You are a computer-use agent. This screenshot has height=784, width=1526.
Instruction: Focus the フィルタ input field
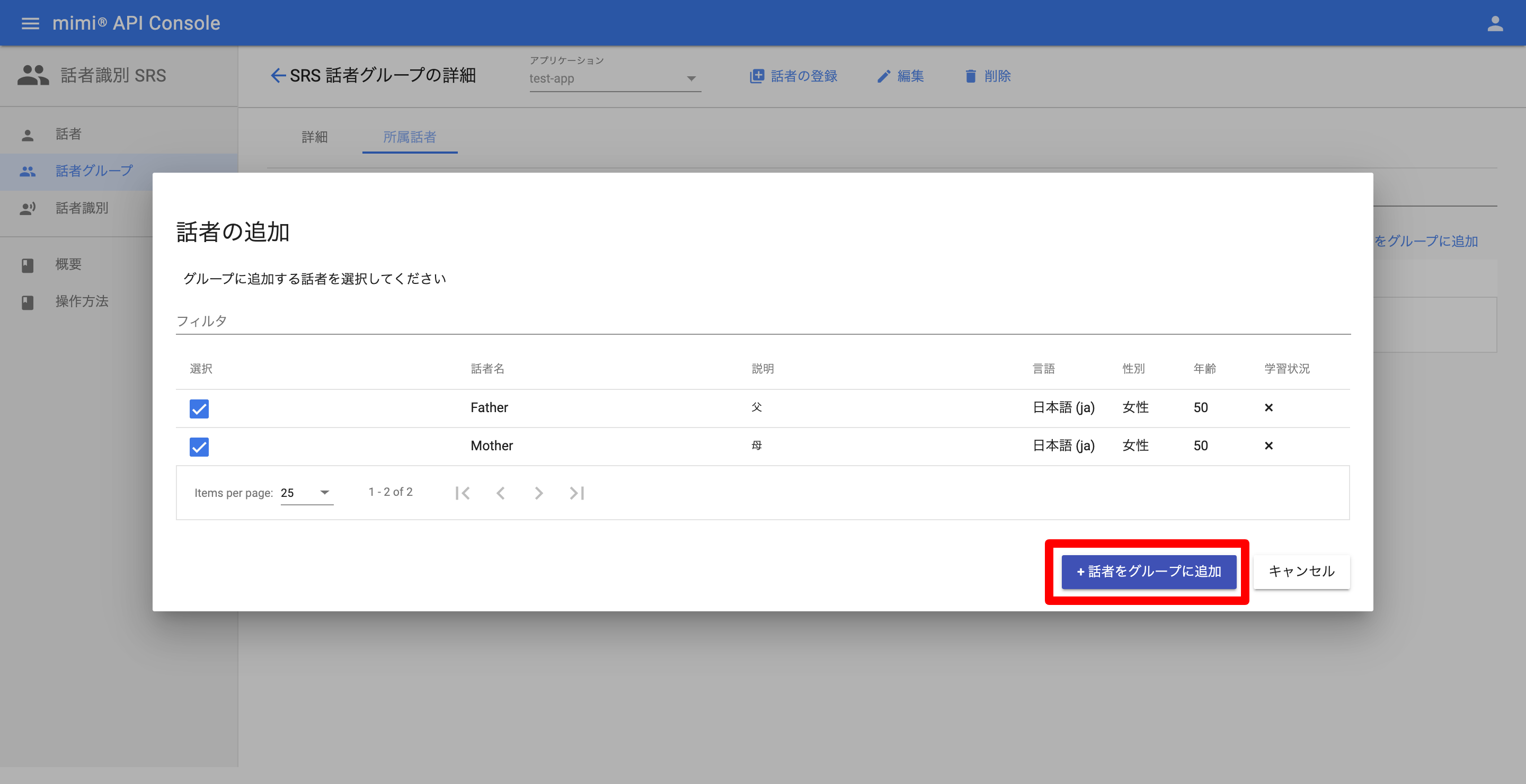pyautogui.click(x=763, y=321)
